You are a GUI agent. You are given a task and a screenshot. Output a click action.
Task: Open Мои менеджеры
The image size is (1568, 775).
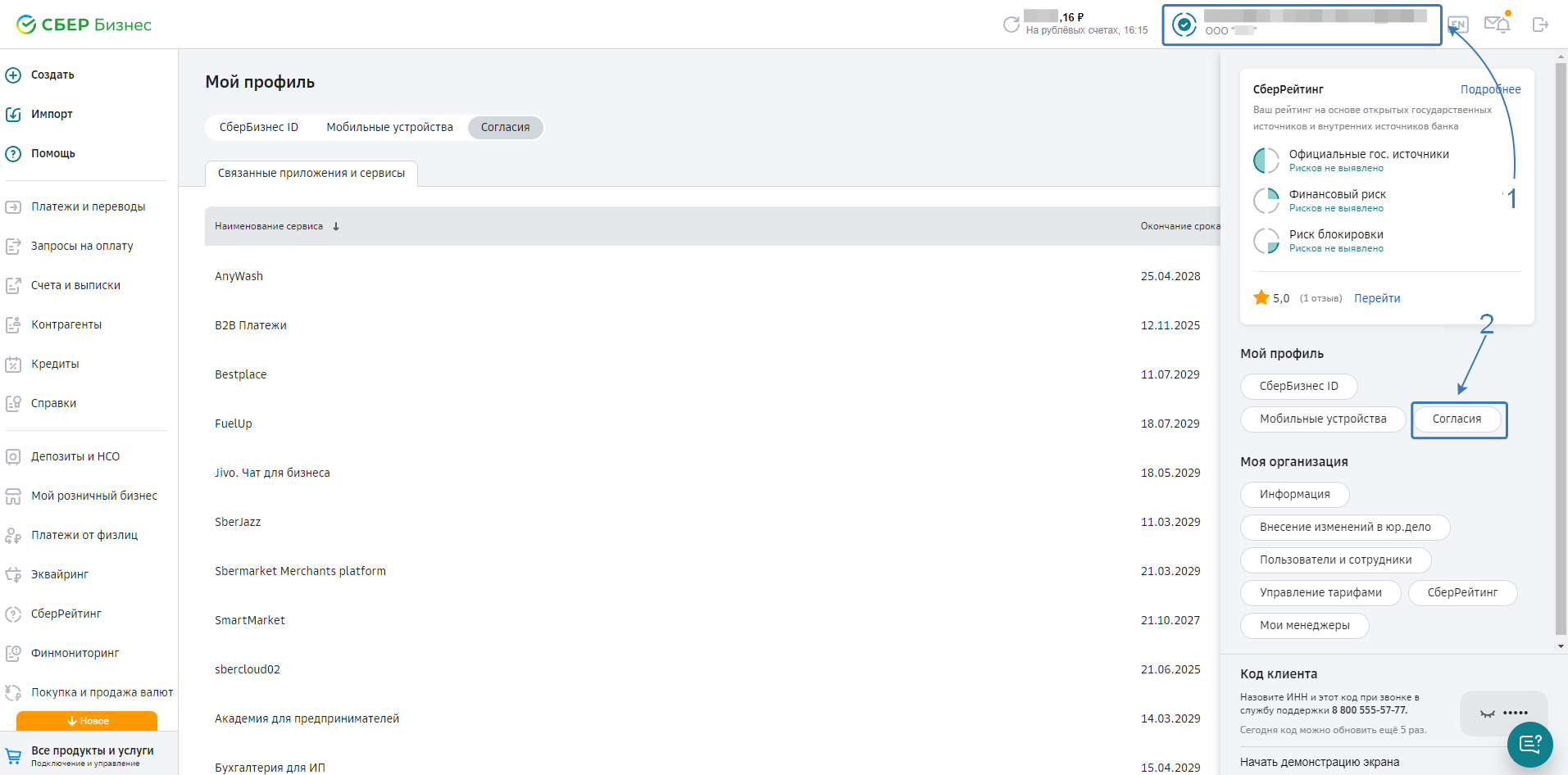click(1305, 625)
